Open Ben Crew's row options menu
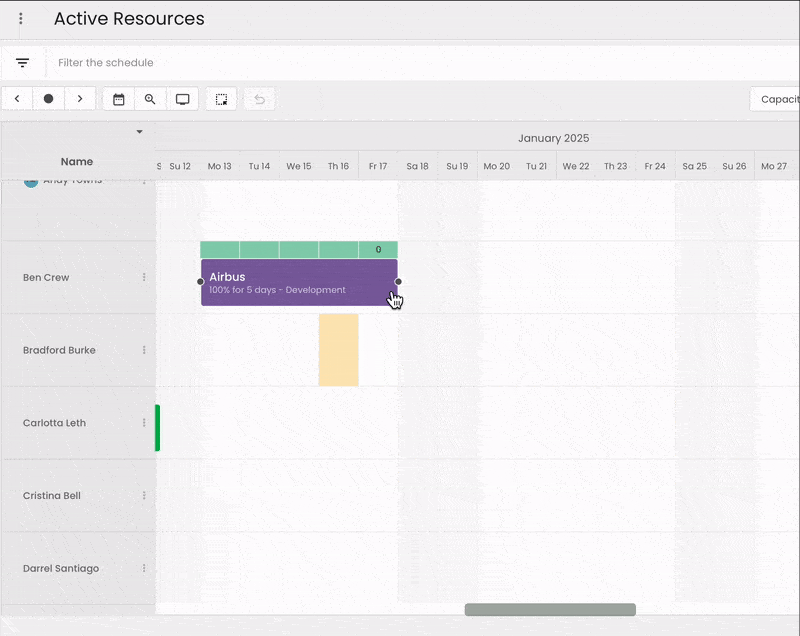 [x=144, y=277]
